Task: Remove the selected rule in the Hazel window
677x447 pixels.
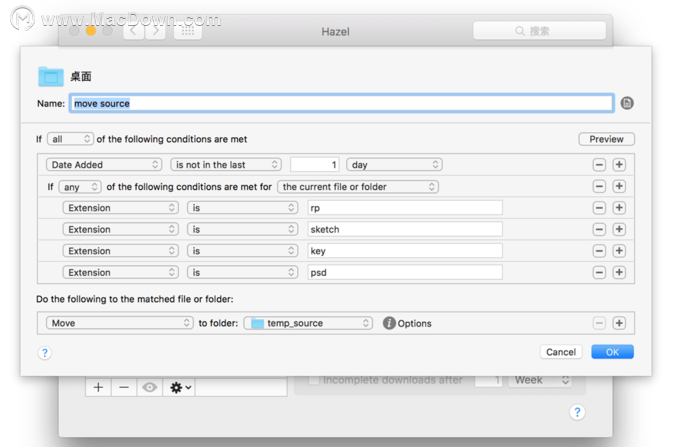Action: click(x=124, y=387)
